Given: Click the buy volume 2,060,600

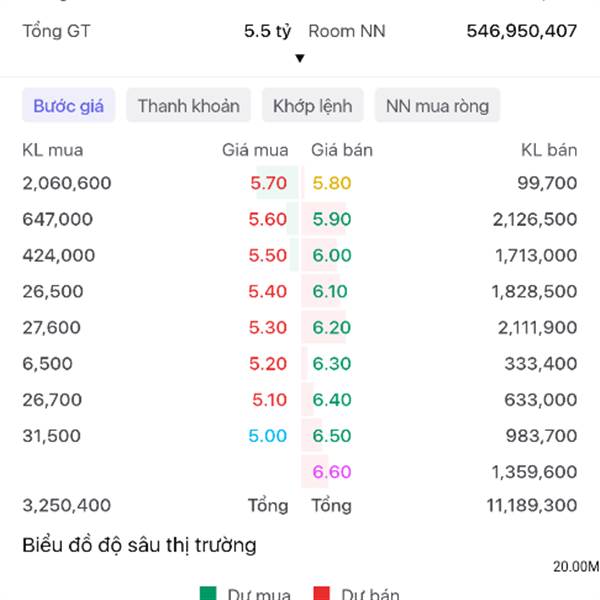Looking at the screenshot, I should tap(67, 183).
